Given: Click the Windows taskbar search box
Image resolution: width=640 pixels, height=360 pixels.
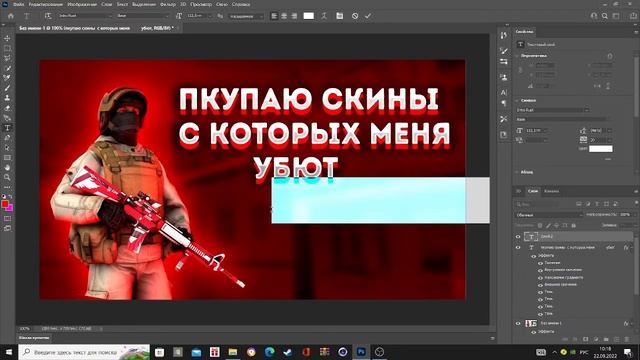Looking at the screenshot, I should point(84,352).
